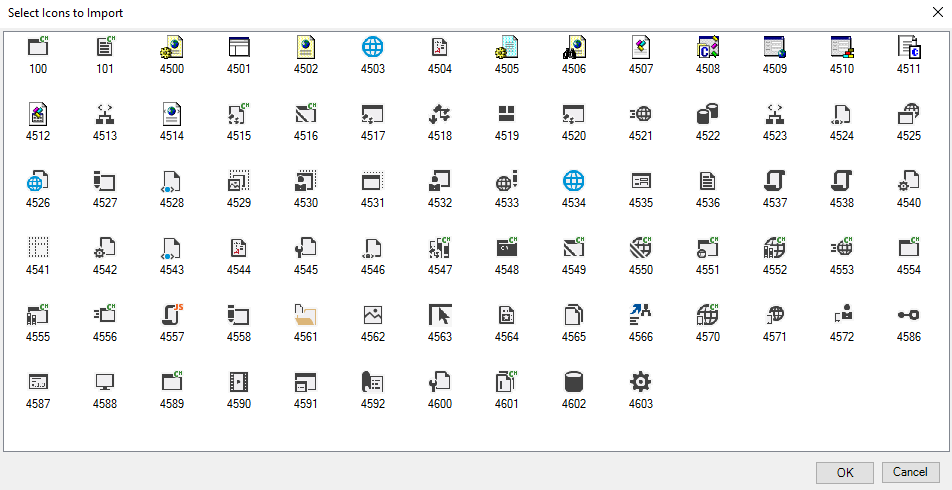Select globe document icon 4514
This screenshot has width=952, height=490.
point(172,114)
